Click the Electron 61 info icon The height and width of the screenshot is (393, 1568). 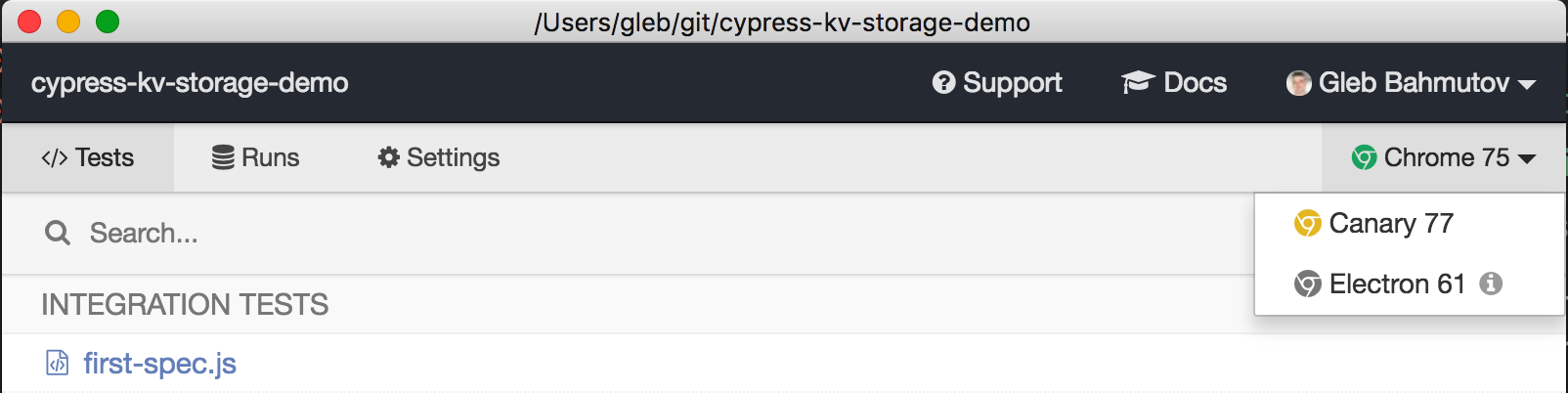1491,284
